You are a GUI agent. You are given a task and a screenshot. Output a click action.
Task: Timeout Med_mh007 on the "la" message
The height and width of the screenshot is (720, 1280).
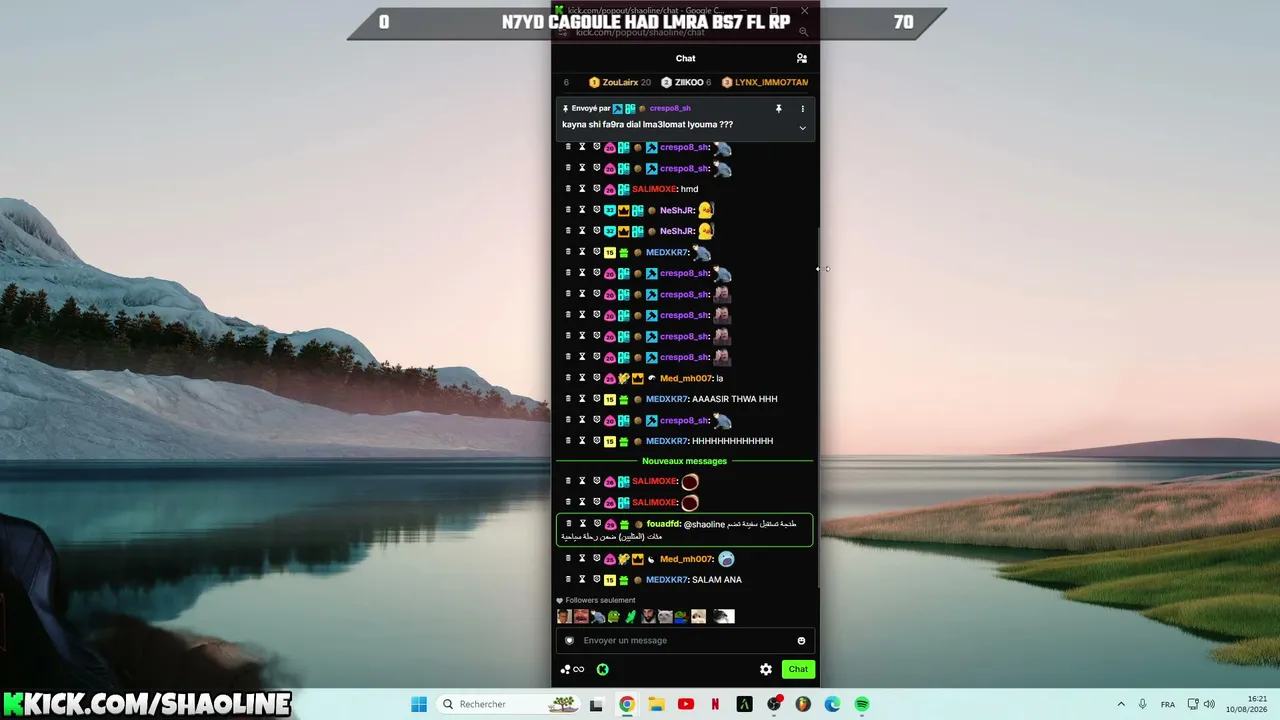[582, 378]
